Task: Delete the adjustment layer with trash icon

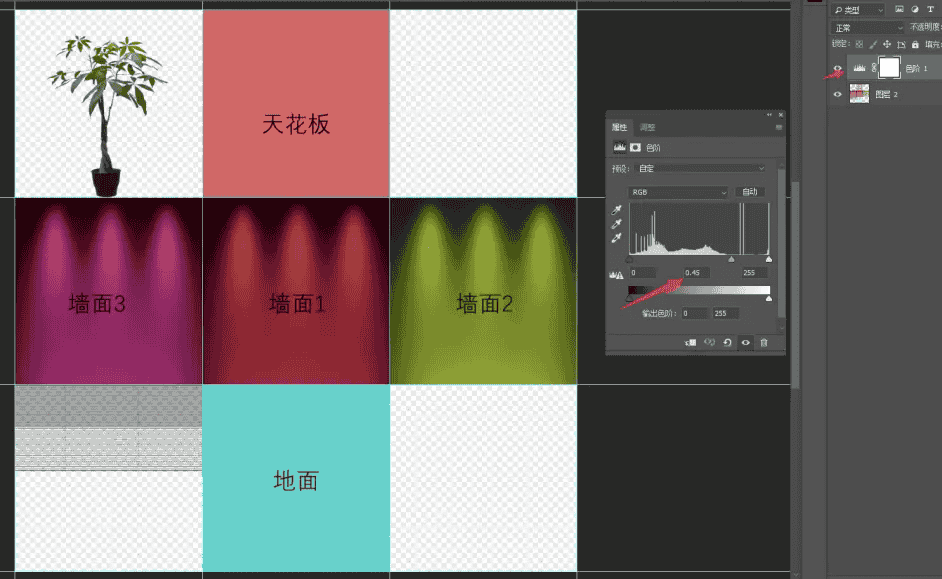Action: (764, 342)
